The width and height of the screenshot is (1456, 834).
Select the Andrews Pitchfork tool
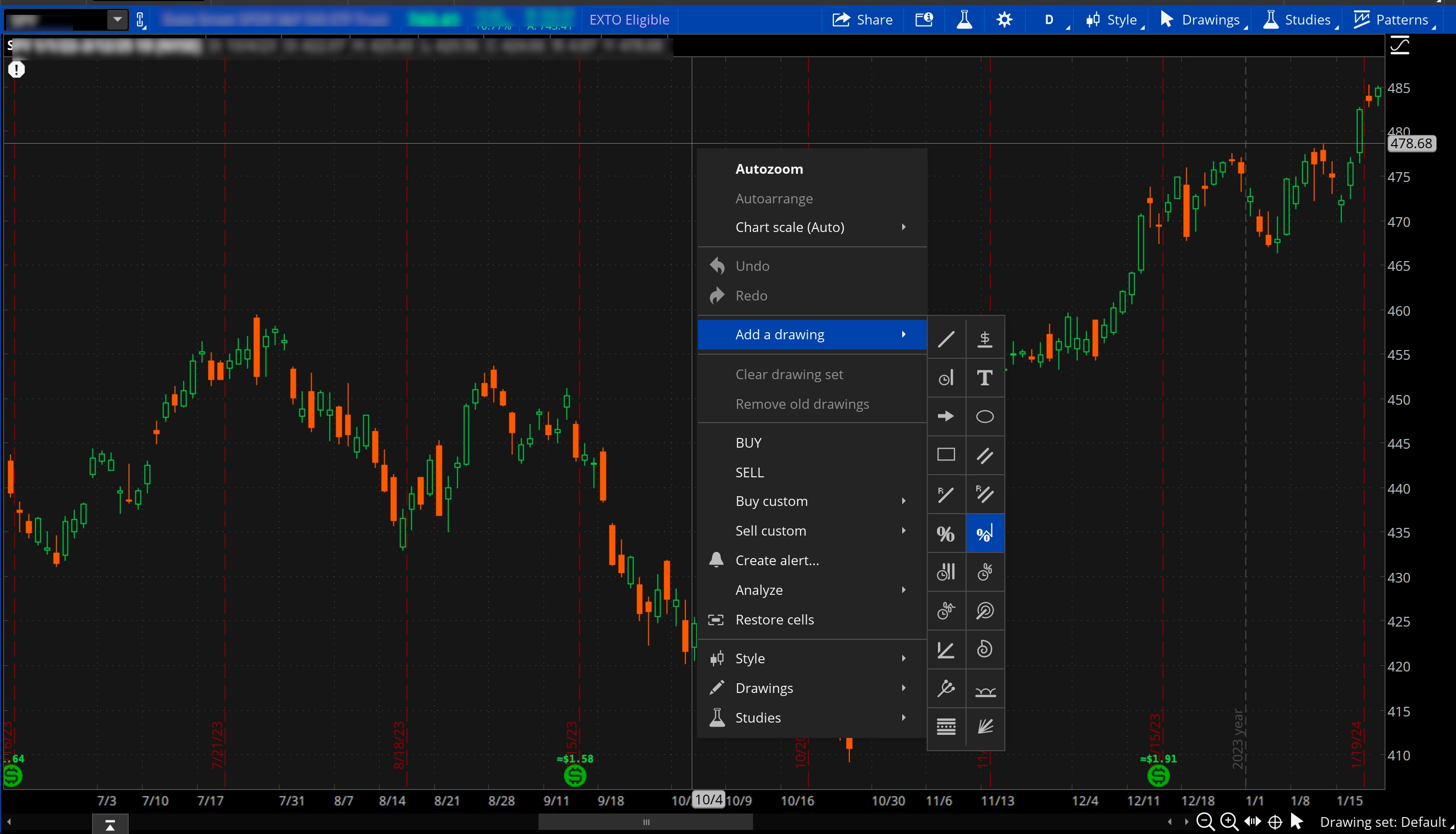click(946, 688)
